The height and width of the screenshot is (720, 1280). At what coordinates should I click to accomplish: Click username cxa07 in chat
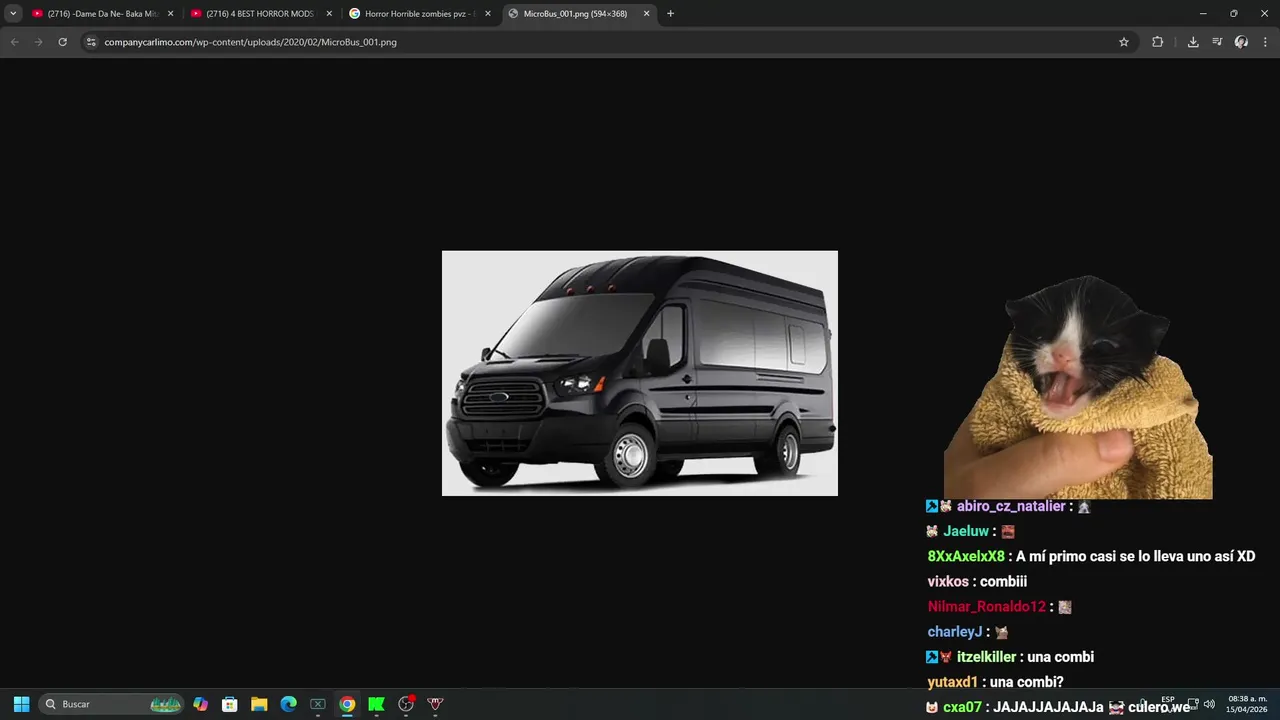tap(962, 707)
